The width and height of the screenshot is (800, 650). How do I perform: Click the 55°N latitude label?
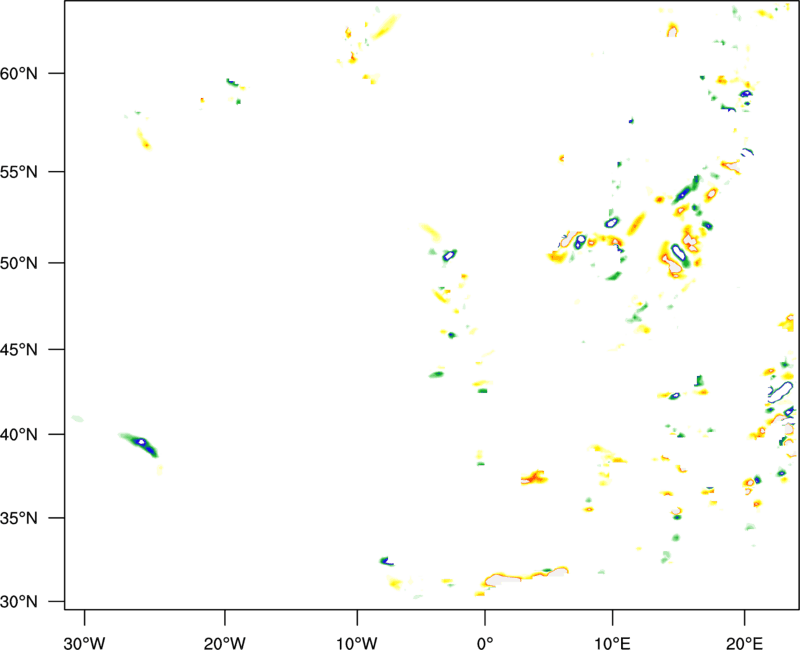coord(19,172)
